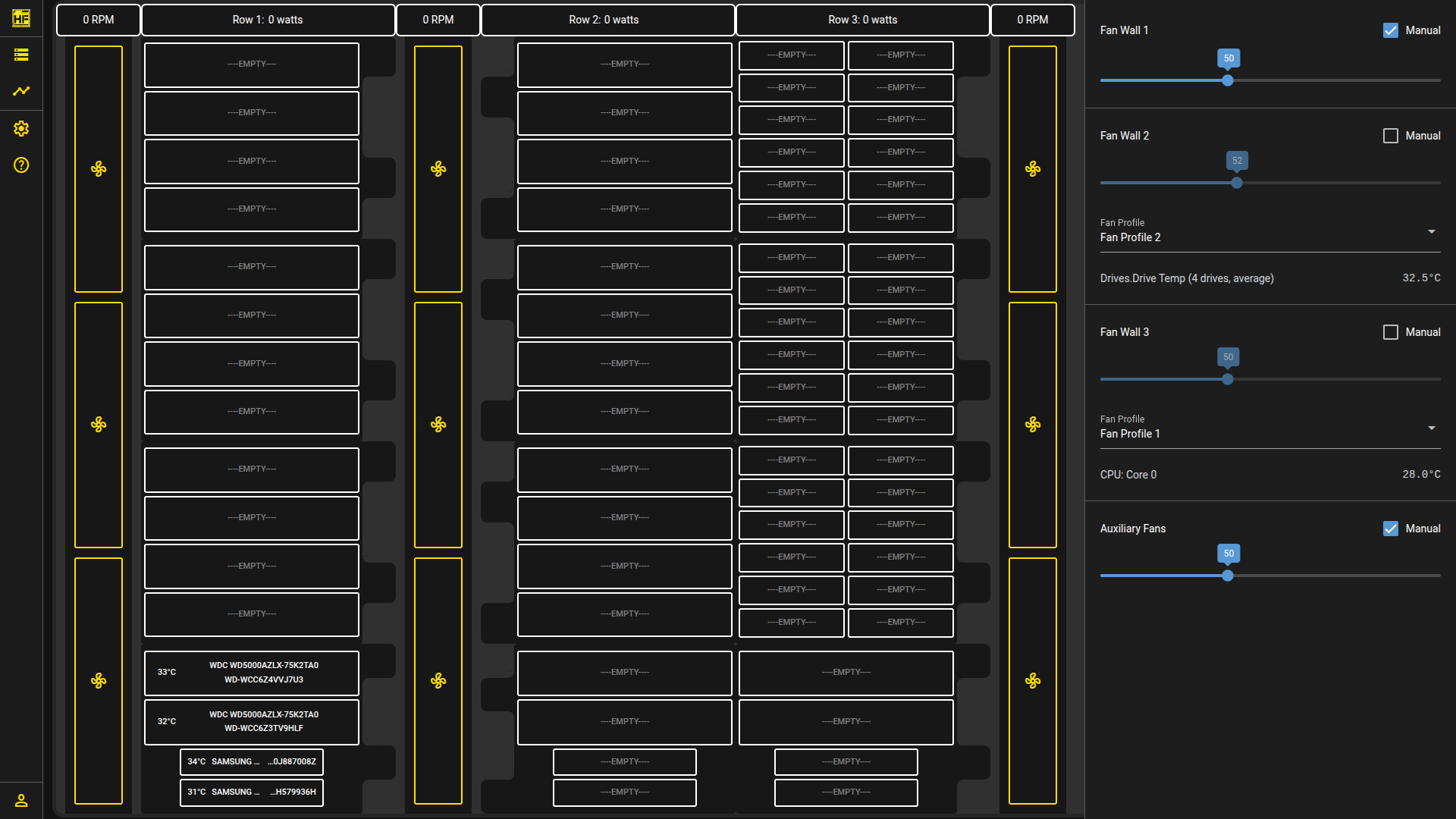Click the Row 3: 0 watts header

(863, 20)
